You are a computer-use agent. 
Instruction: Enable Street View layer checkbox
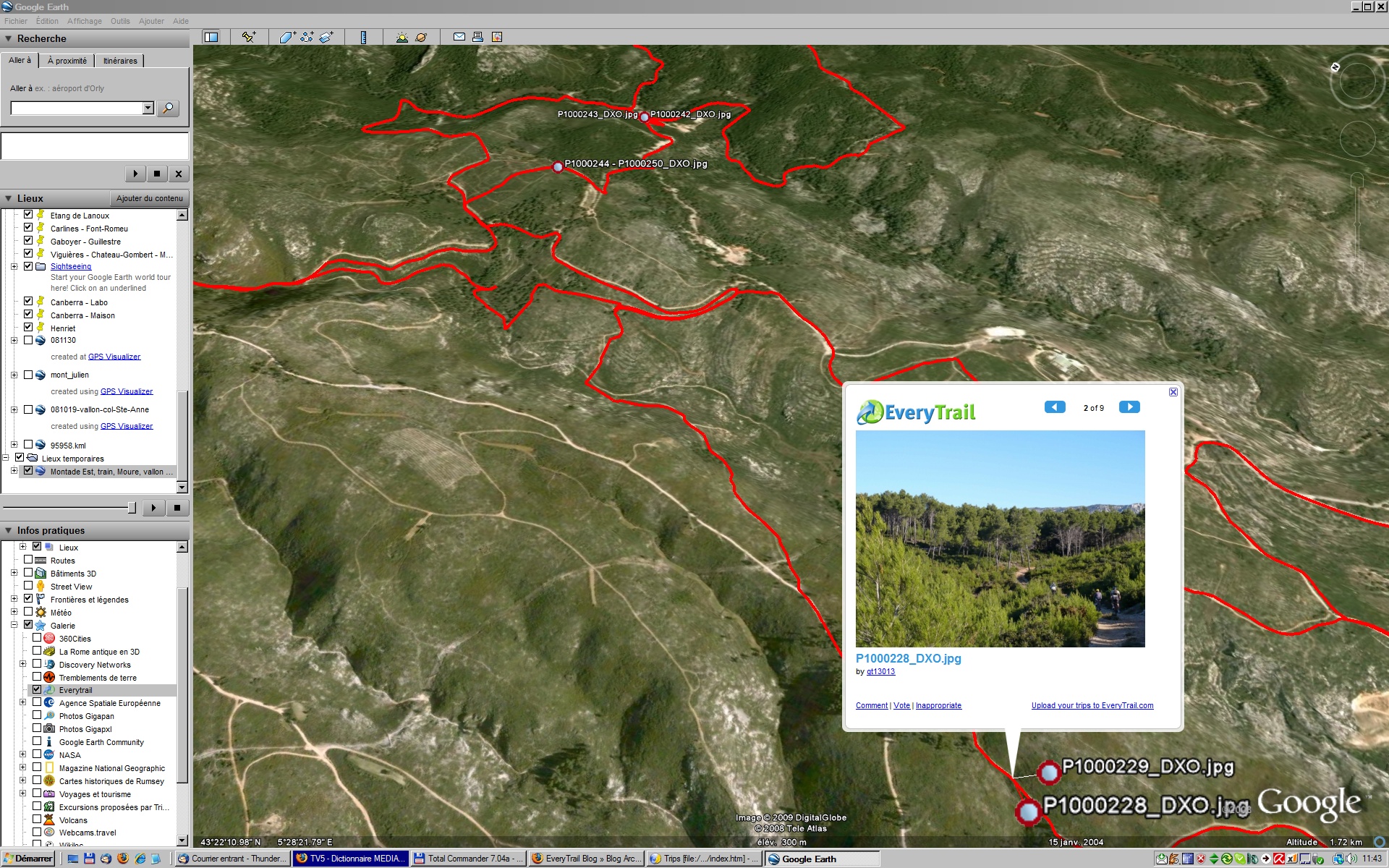click(28, 585)
